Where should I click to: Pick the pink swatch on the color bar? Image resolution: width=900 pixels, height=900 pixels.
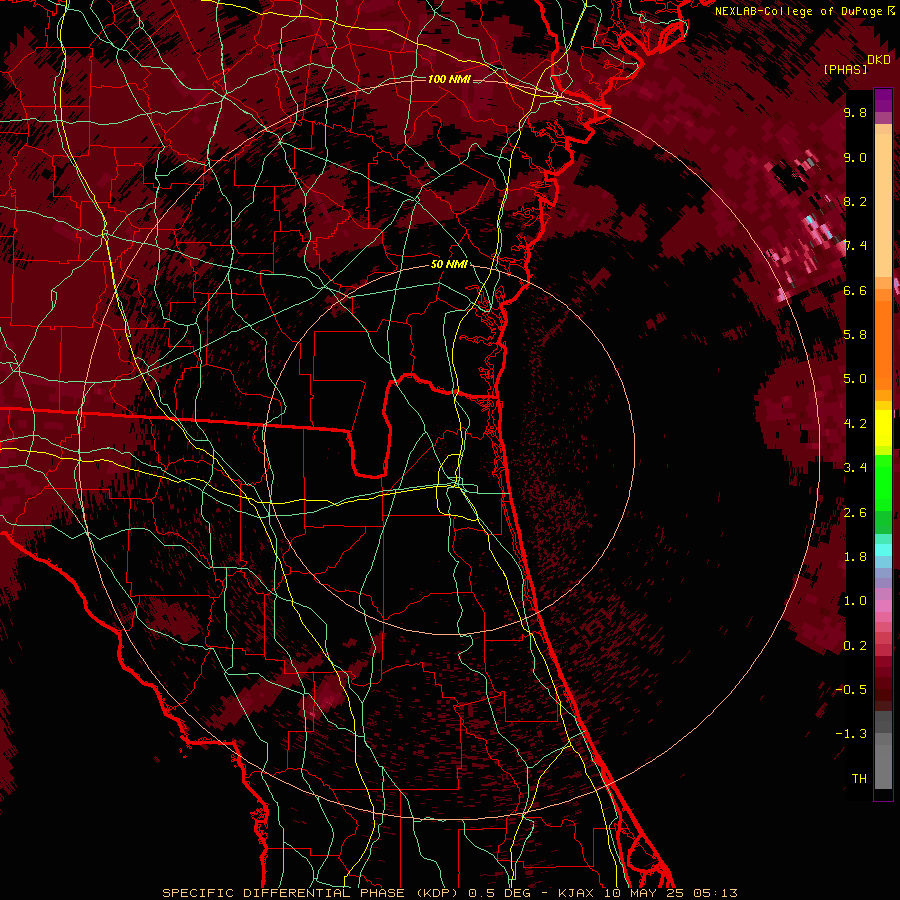883,606
